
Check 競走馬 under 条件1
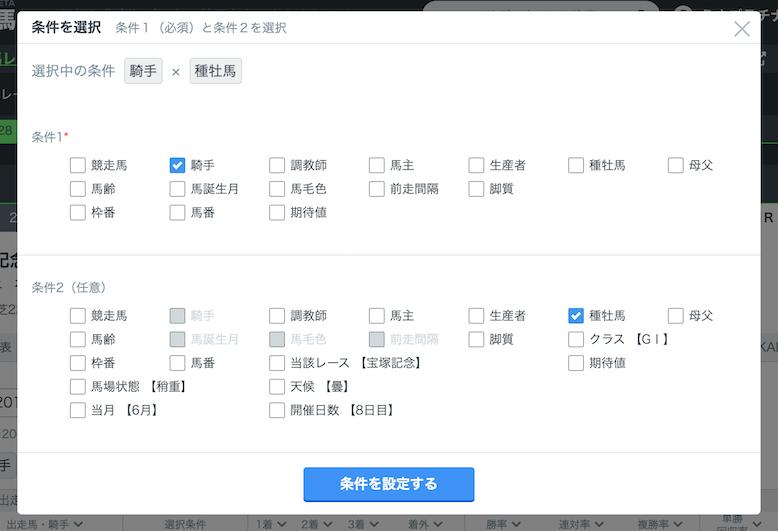pyautogui.click(x=78, y=165)
